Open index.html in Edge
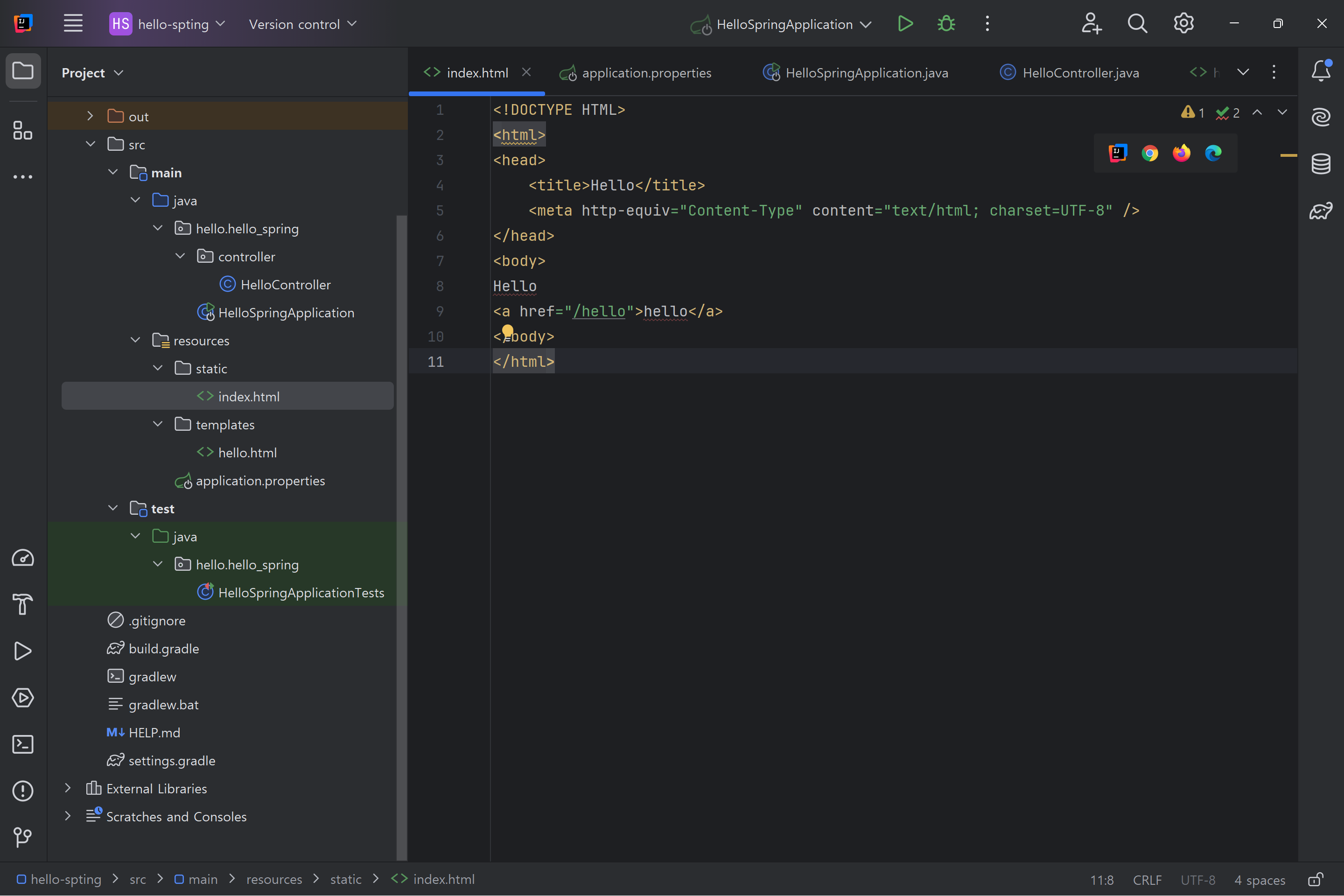 point(1213,153)
